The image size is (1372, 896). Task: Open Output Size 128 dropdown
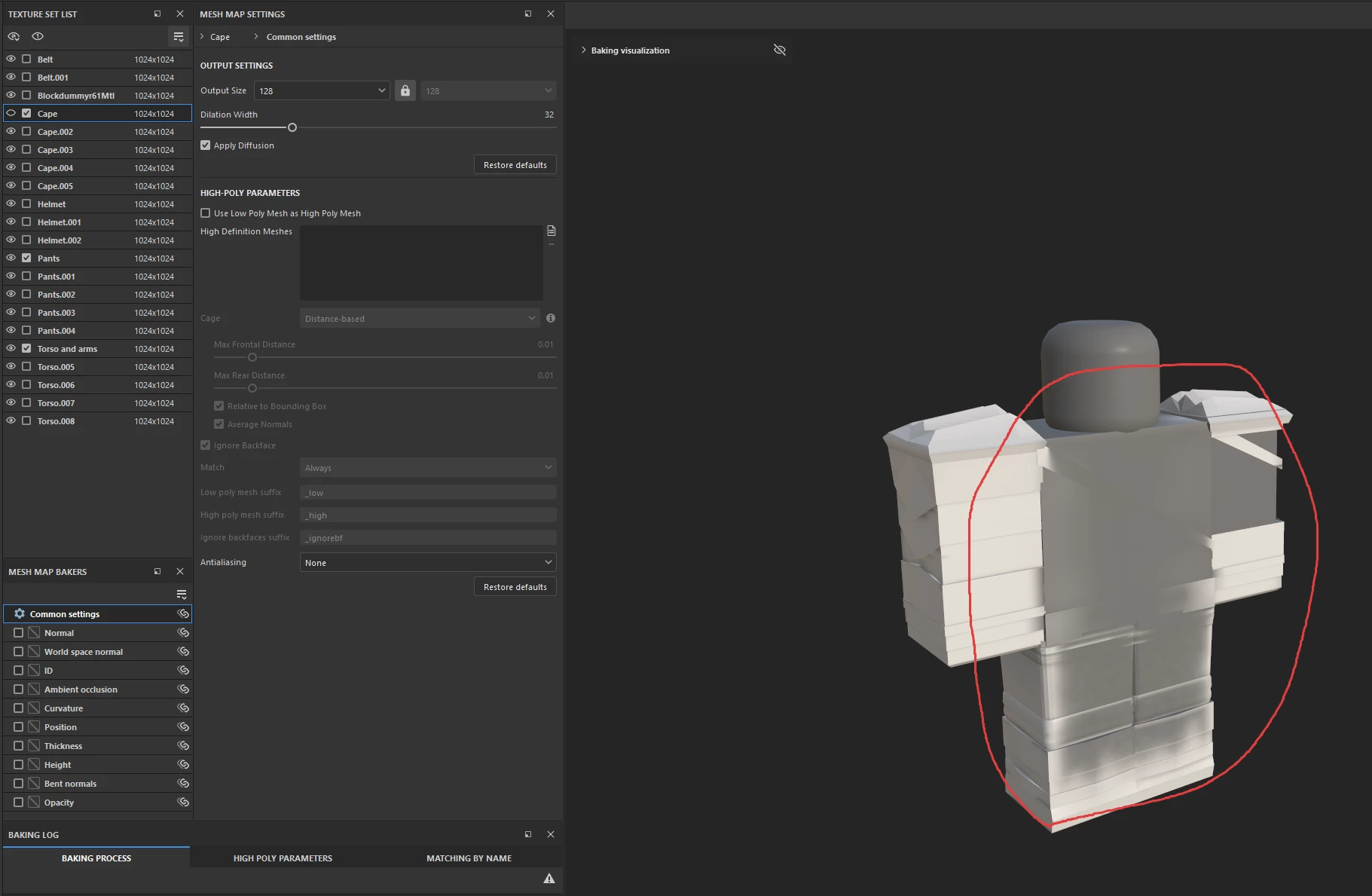(x=322, y=90)
